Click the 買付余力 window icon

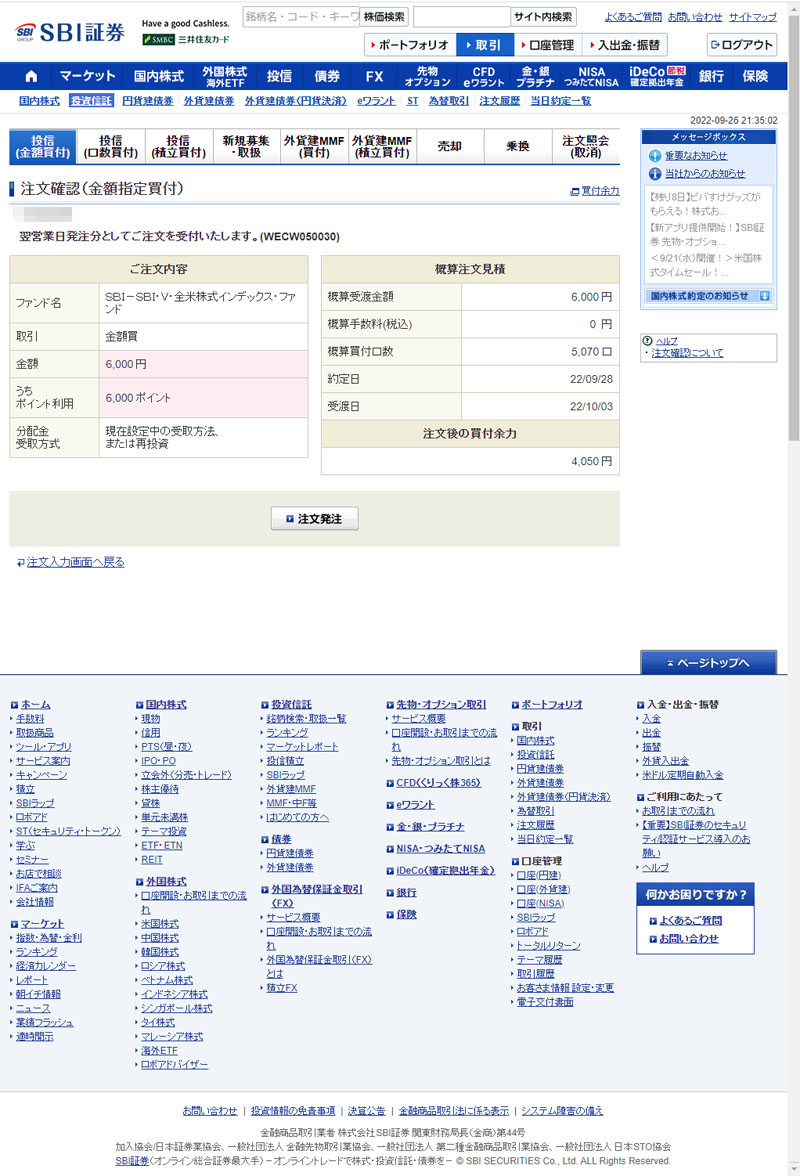[x=574, y=191]
